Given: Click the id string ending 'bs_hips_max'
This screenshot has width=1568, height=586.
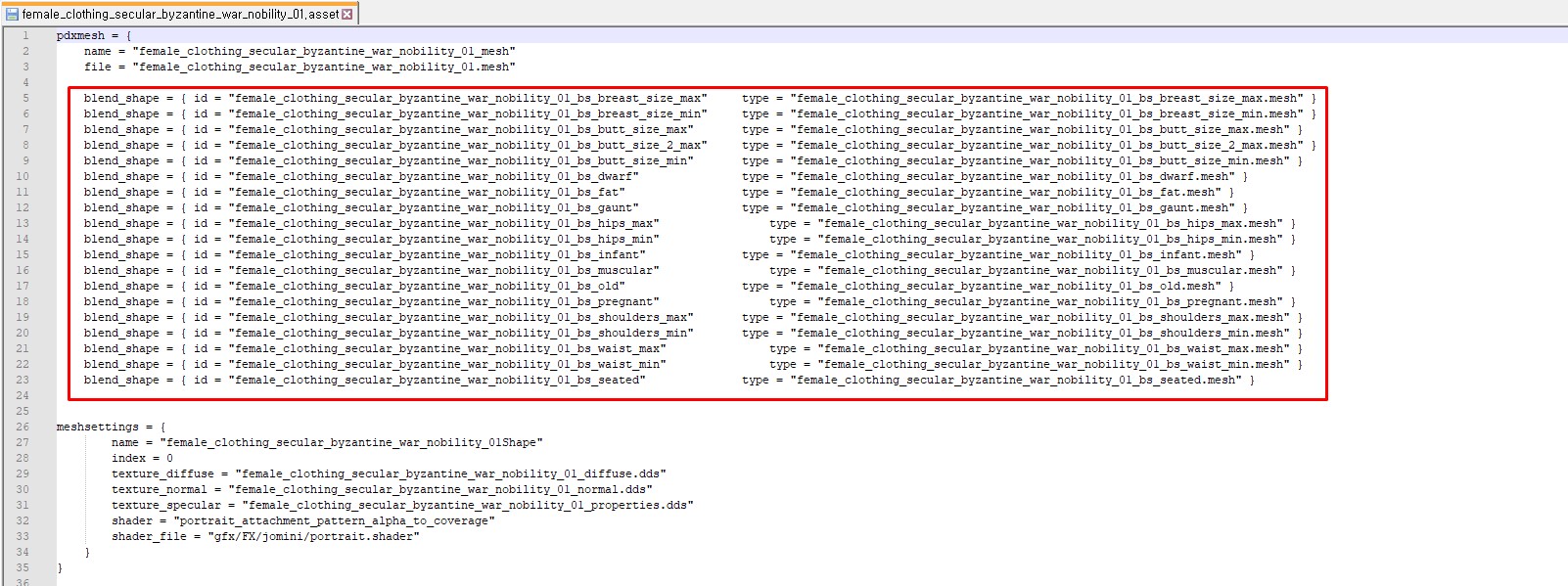Looking at the screenshot, I should click(443, 223).
